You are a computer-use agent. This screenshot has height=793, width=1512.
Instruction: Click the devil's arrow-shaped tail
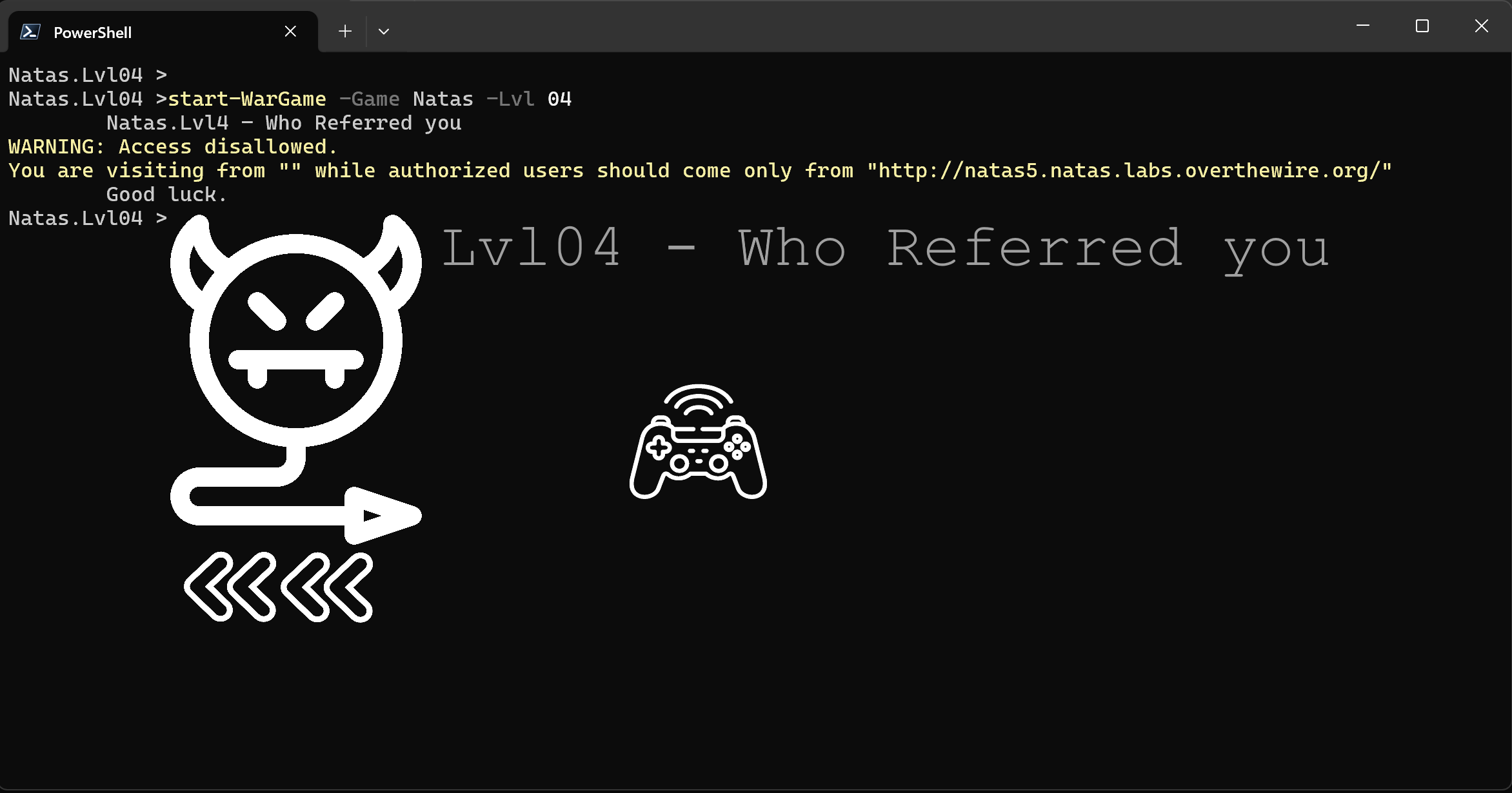coord(296,496)
